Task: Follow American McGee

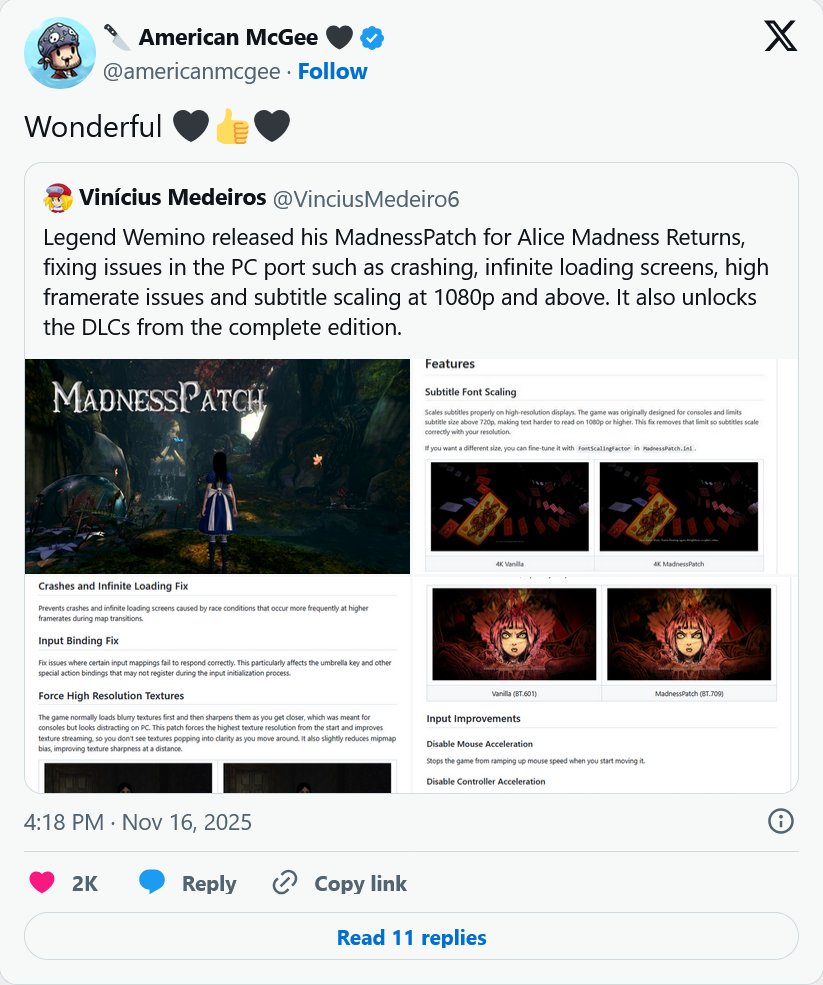Action: 332,72
